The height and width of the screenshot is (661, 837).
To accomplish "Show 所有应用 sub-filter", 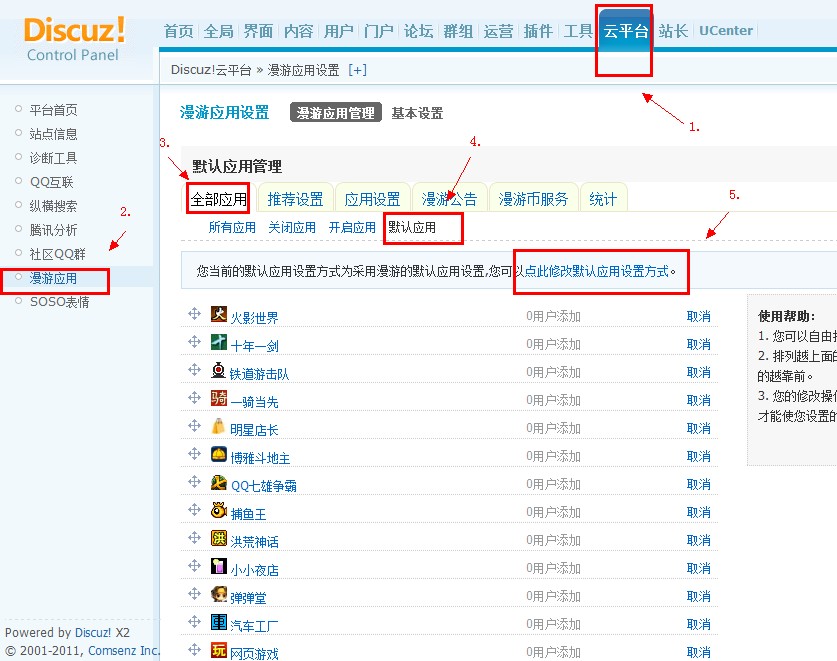I will 232,227.
